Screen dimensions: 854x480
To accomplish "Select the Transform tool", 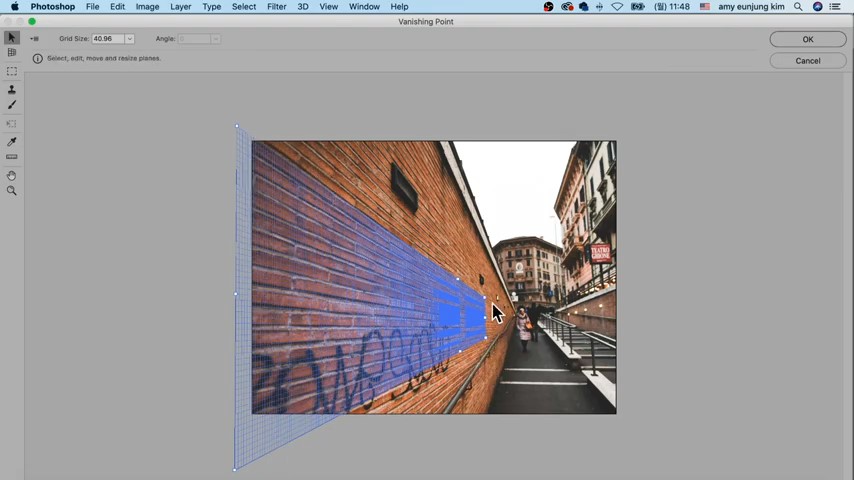I will [12, 124].
